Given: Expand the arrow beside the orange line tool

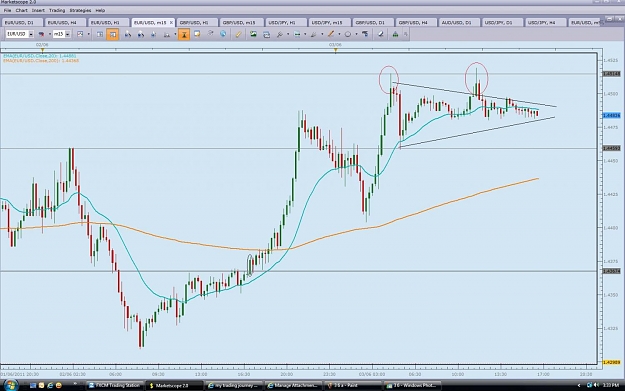Looking at the screenshot, I should [339, 34].
